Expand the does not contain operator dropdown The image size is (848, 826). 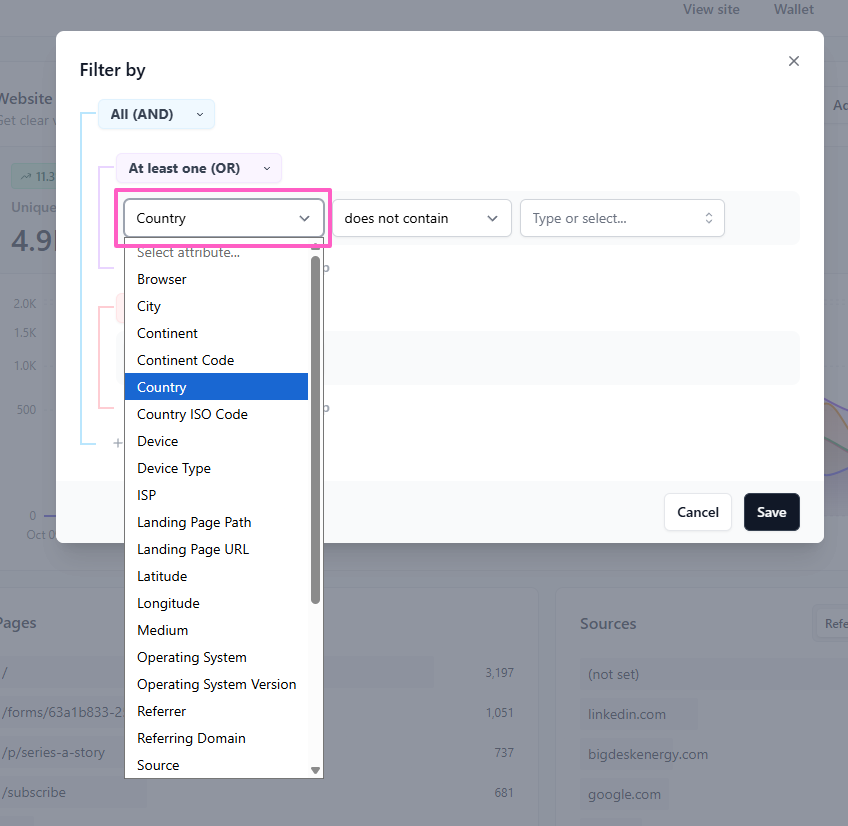[x=421, y=218]
